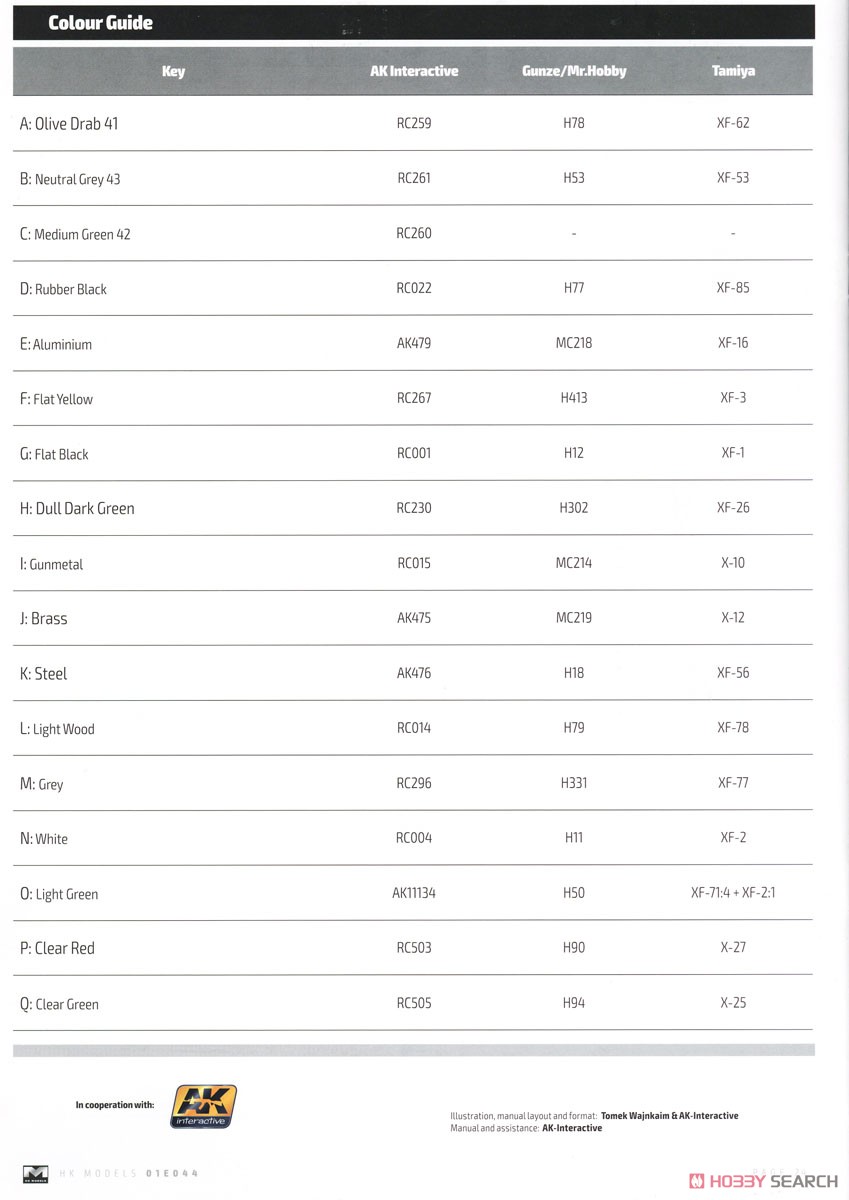Click AK11134 code for Light Green

(414, 893)
